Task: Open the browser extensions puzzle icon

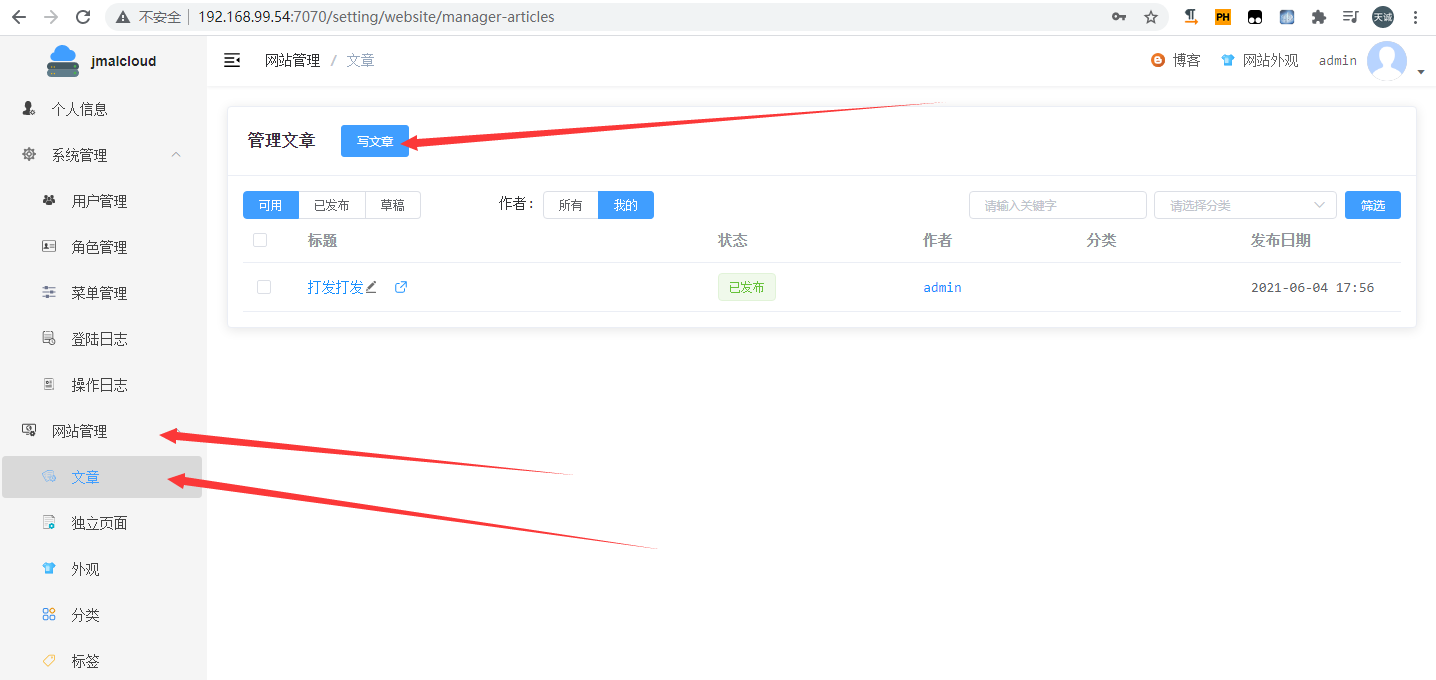Action: click(1319, 17)
